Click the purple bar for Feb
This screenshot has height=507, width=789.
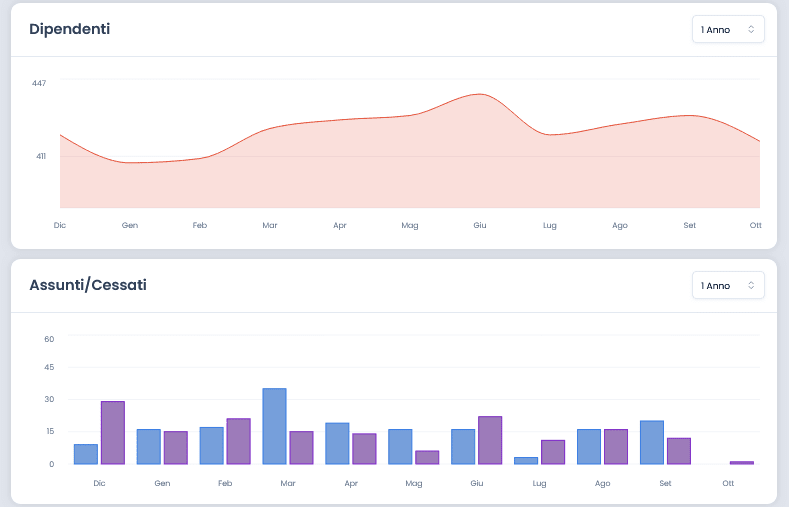coord(238,441)
